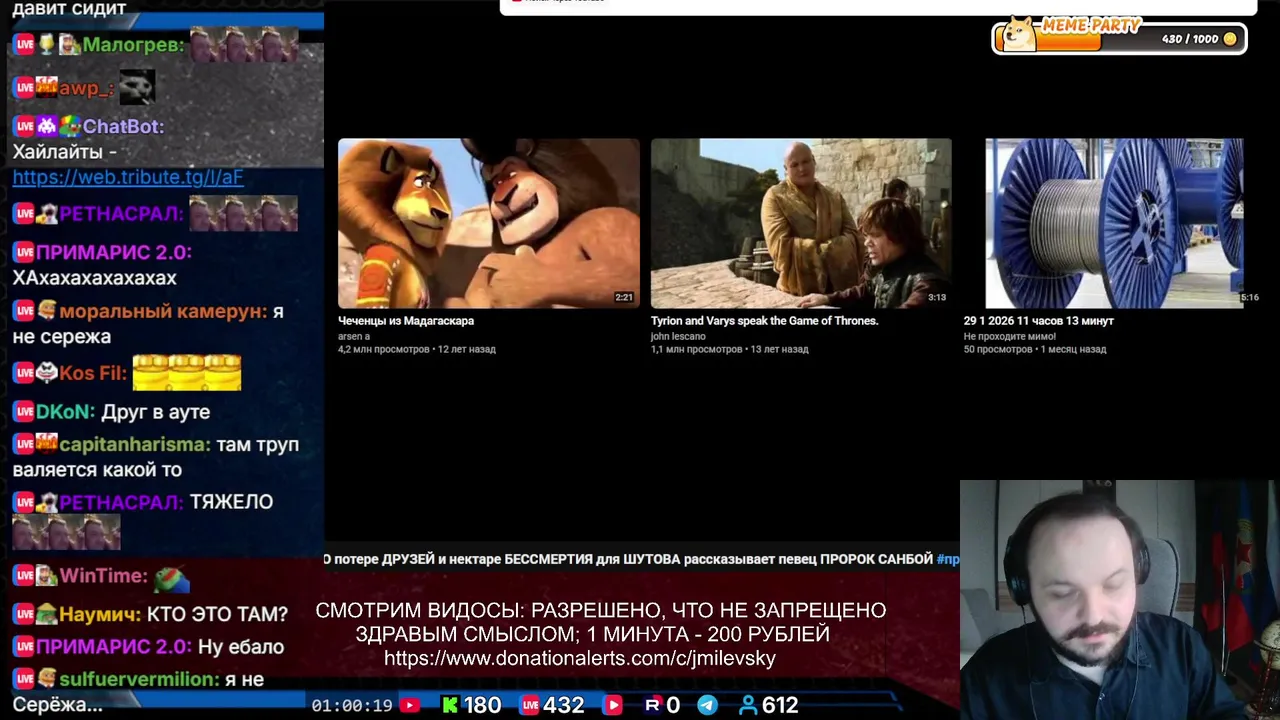The width and height of the screenshot is (1280, 720).
Task: Click the gold coin icon after 430 / 1000
Action: click(x=1230, y=39)
